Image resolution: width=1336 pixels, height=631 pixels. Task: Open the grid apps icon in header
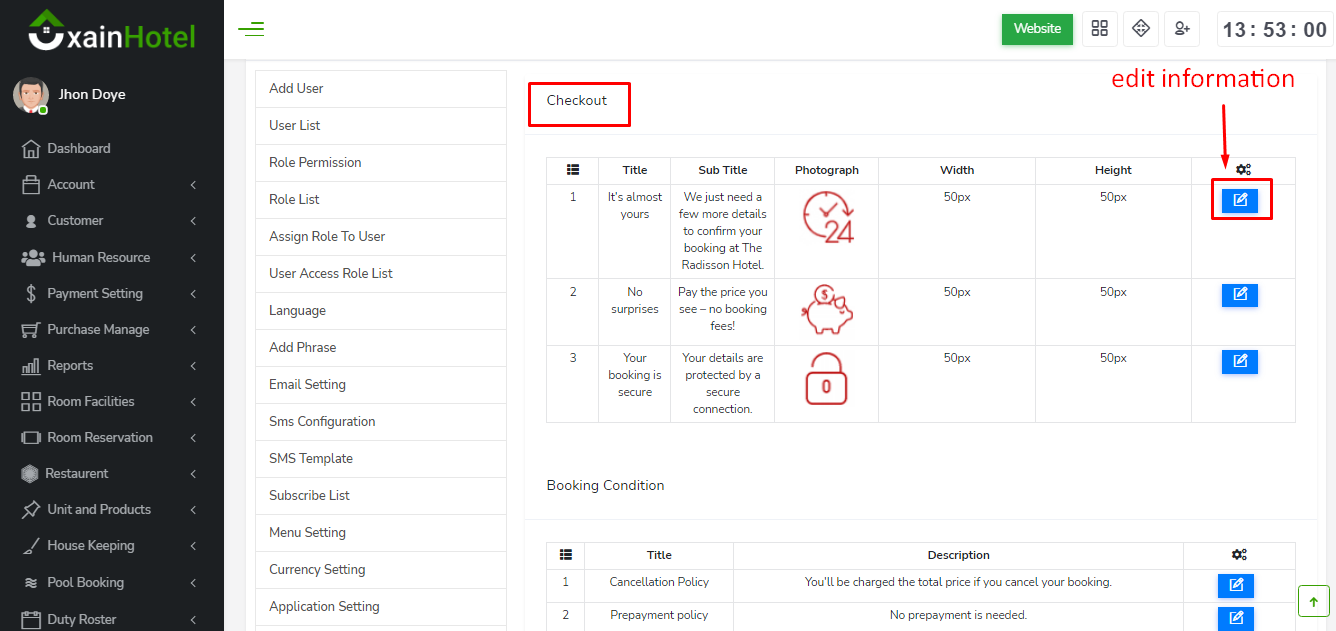(x=1100, y=29)
